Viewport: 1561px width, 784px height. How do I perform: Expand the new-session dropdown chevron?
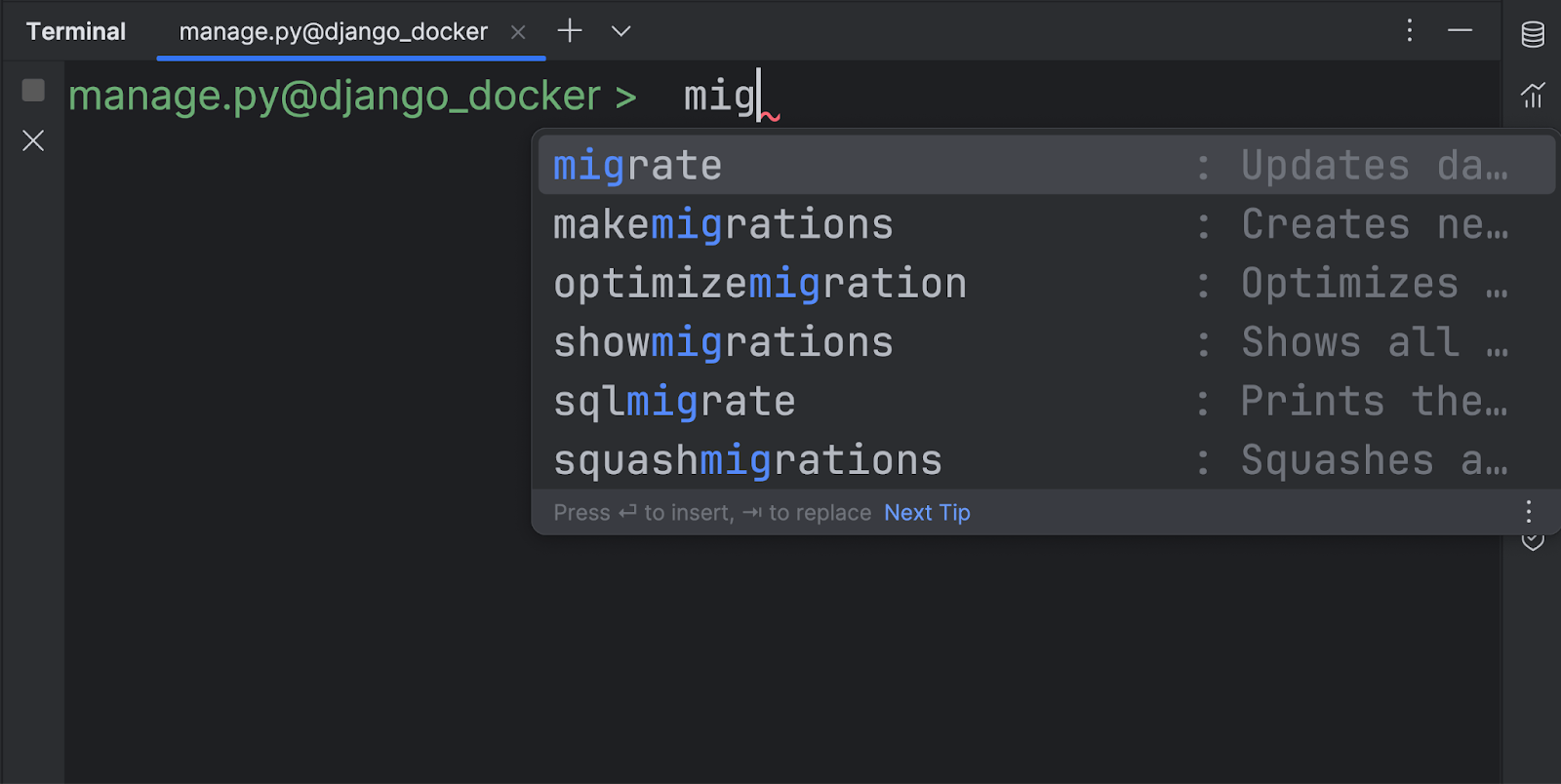pyautogui.click(x=620, y=31)
